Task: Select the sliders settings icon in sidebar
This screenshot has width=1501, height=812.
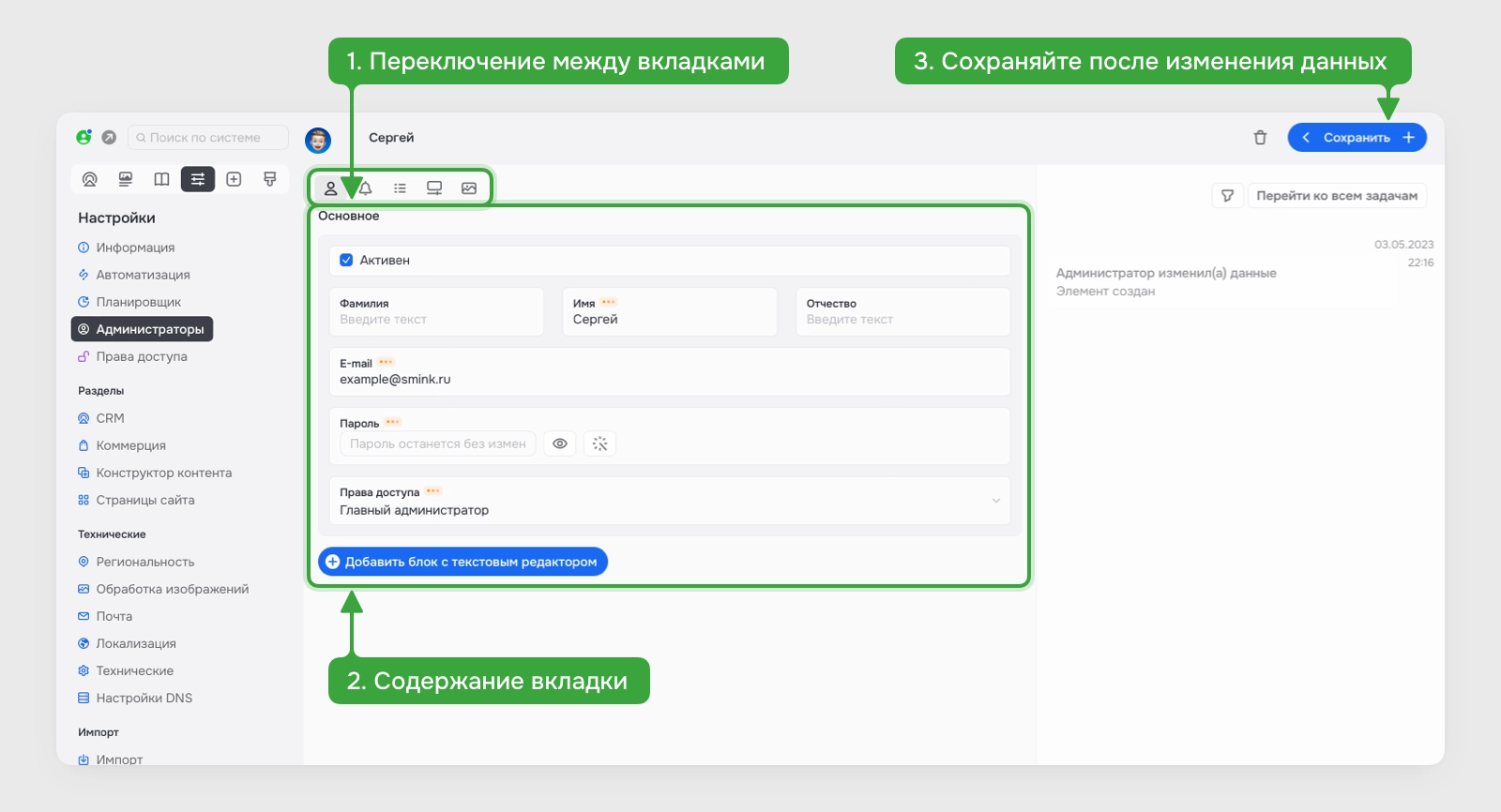Action: tap(198, 179)
